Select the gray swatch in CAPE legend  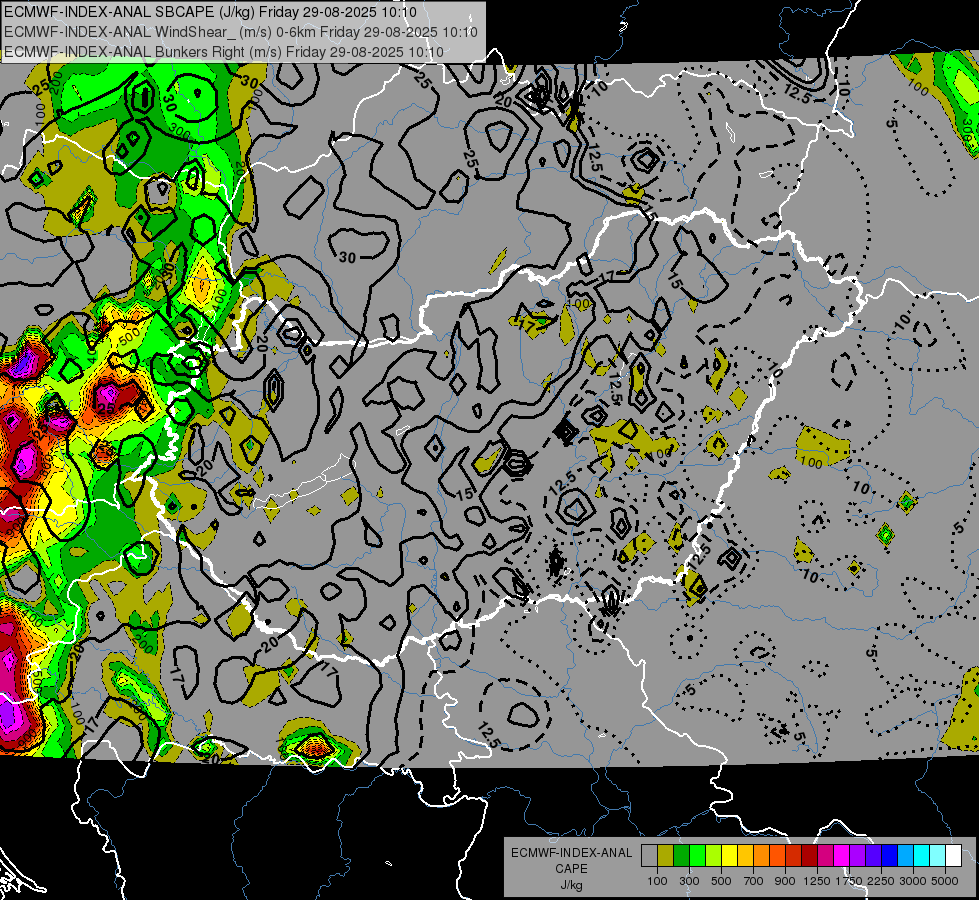(649, 856)
